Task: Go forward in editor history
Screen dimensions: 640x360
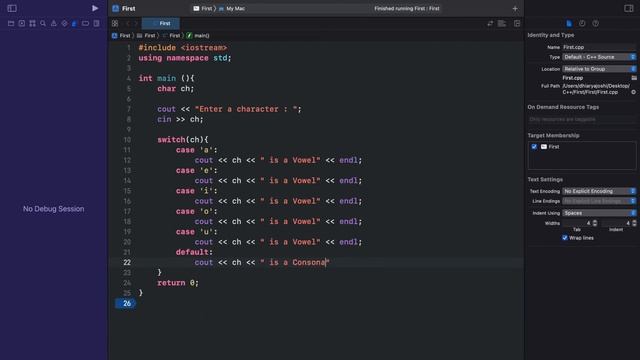Action: click(136, 24)
